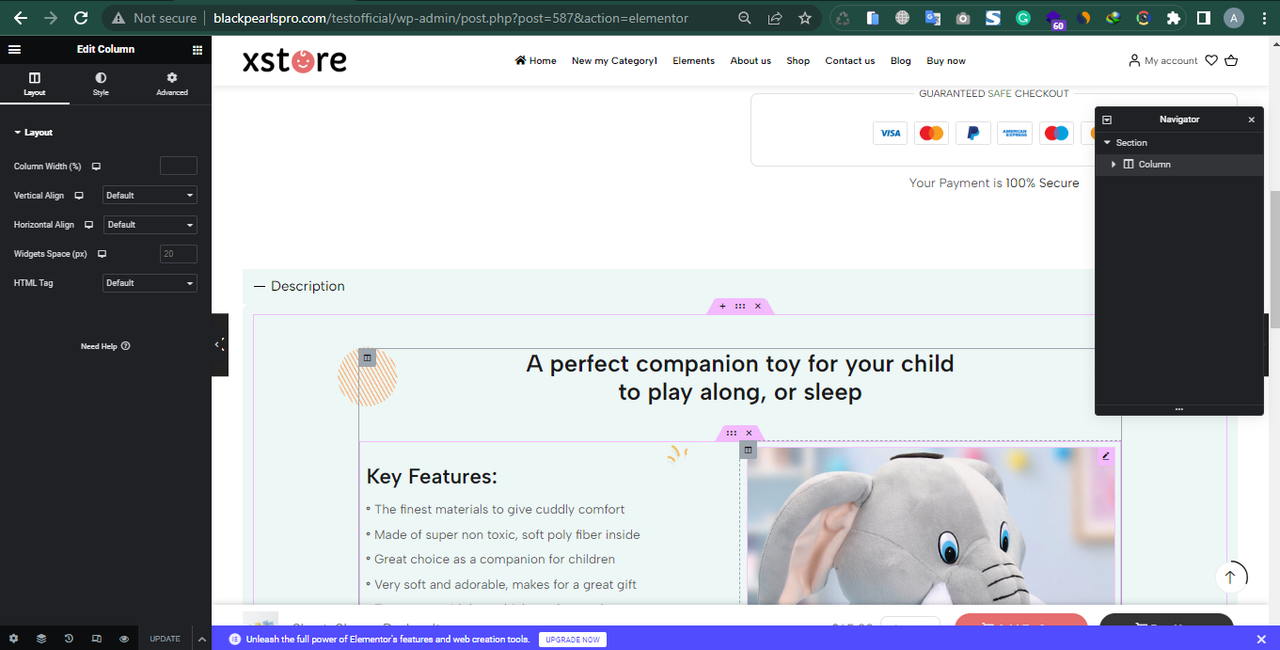Image resolution: width=1280 pixels, height=650 pixels.
Task: Open the Blog menu item
Action: pyautogui.click(x=901, y=61)
